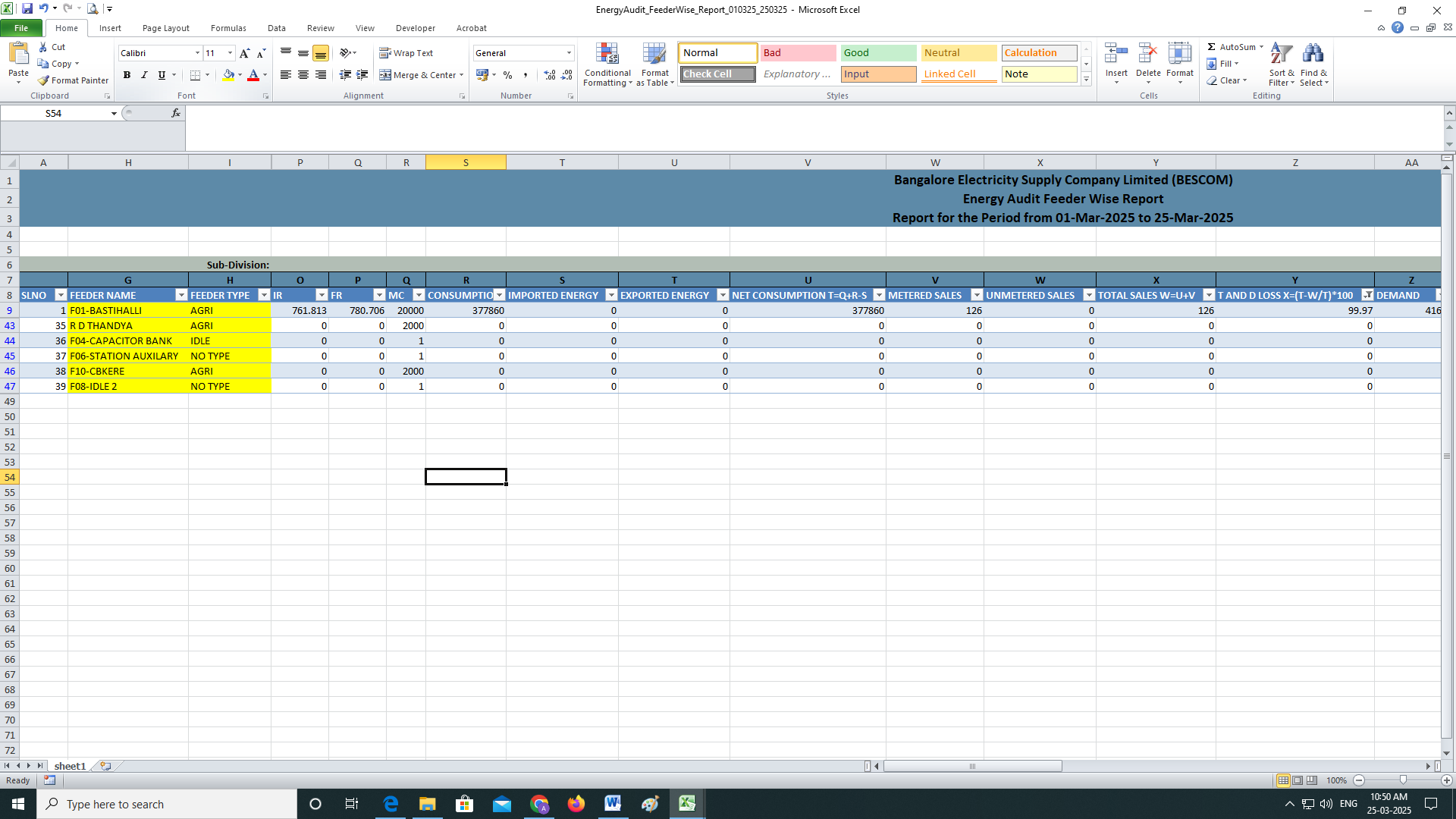The image size is (1456, 819).
Task: Open font name dropdown Calibri
Action: point(197,53)
